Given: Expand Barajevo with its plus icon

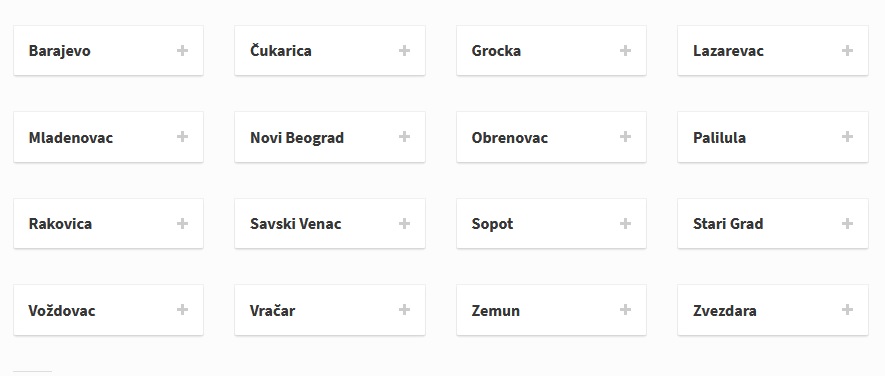Looking at the screenshot, I should tap(182, 51).
